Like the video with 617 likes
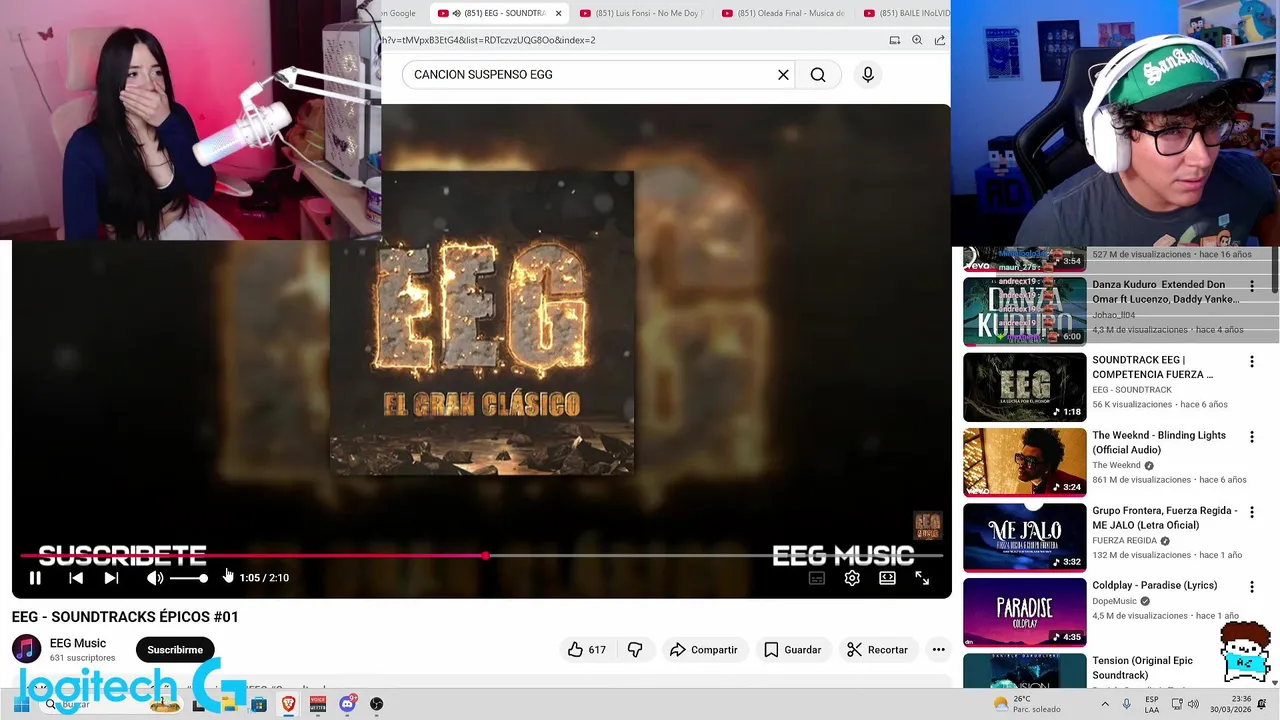Viewport: 1280px width, 720px height. coord(586,650)
